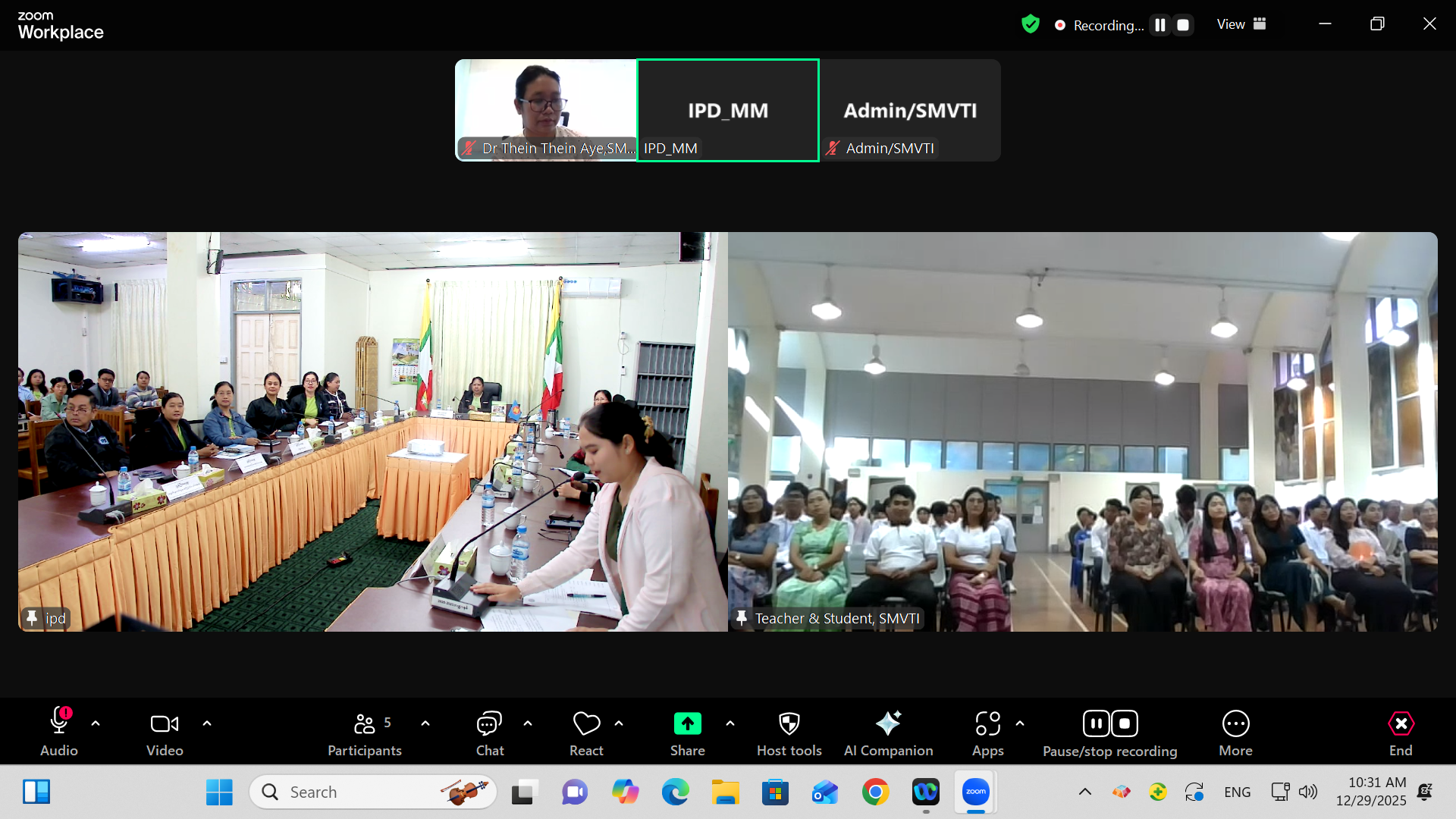Select the Admin/SMVTI participant tile

coord(910,111)
